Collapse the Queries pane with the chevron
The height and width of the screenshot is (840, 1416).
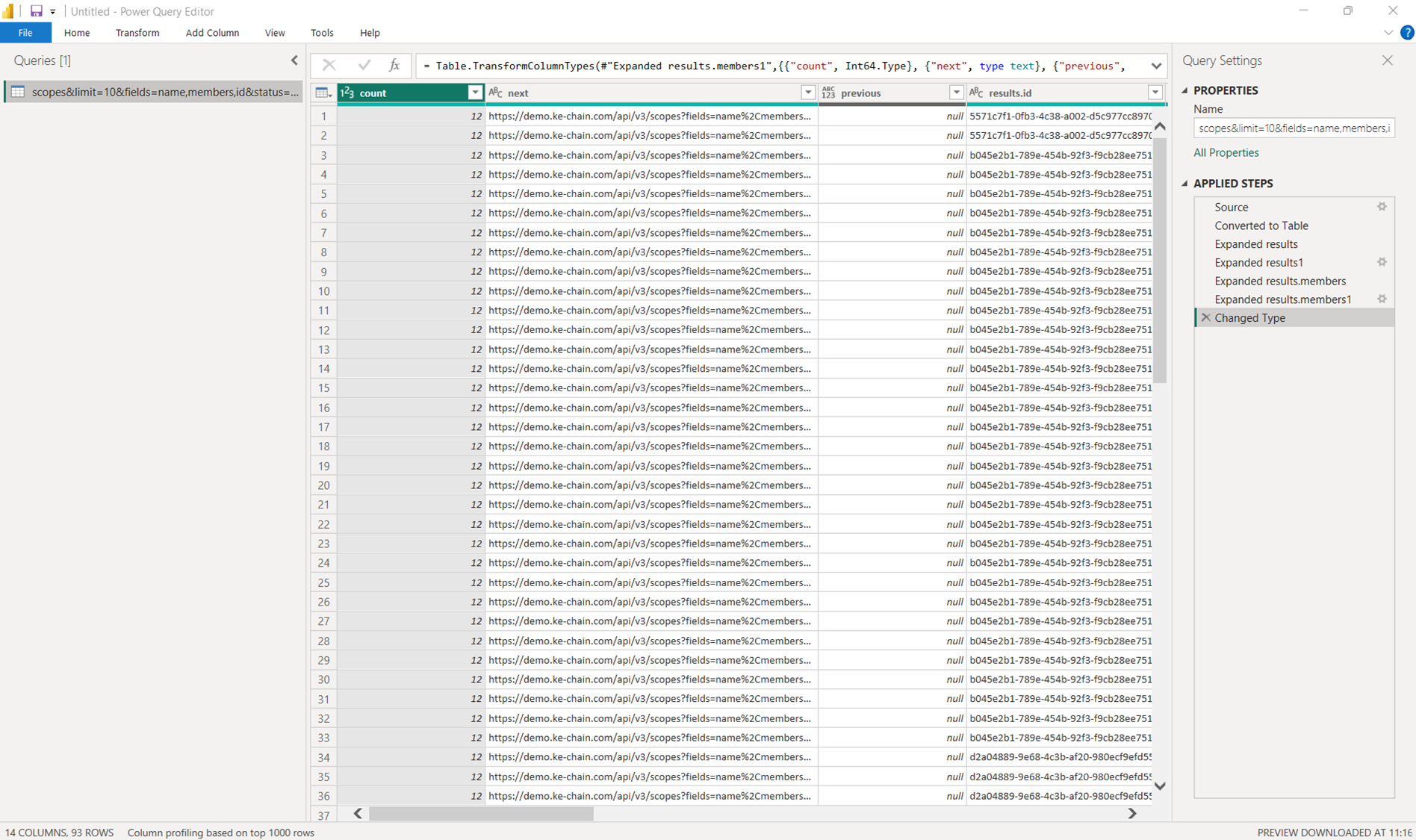pos(294,60)
